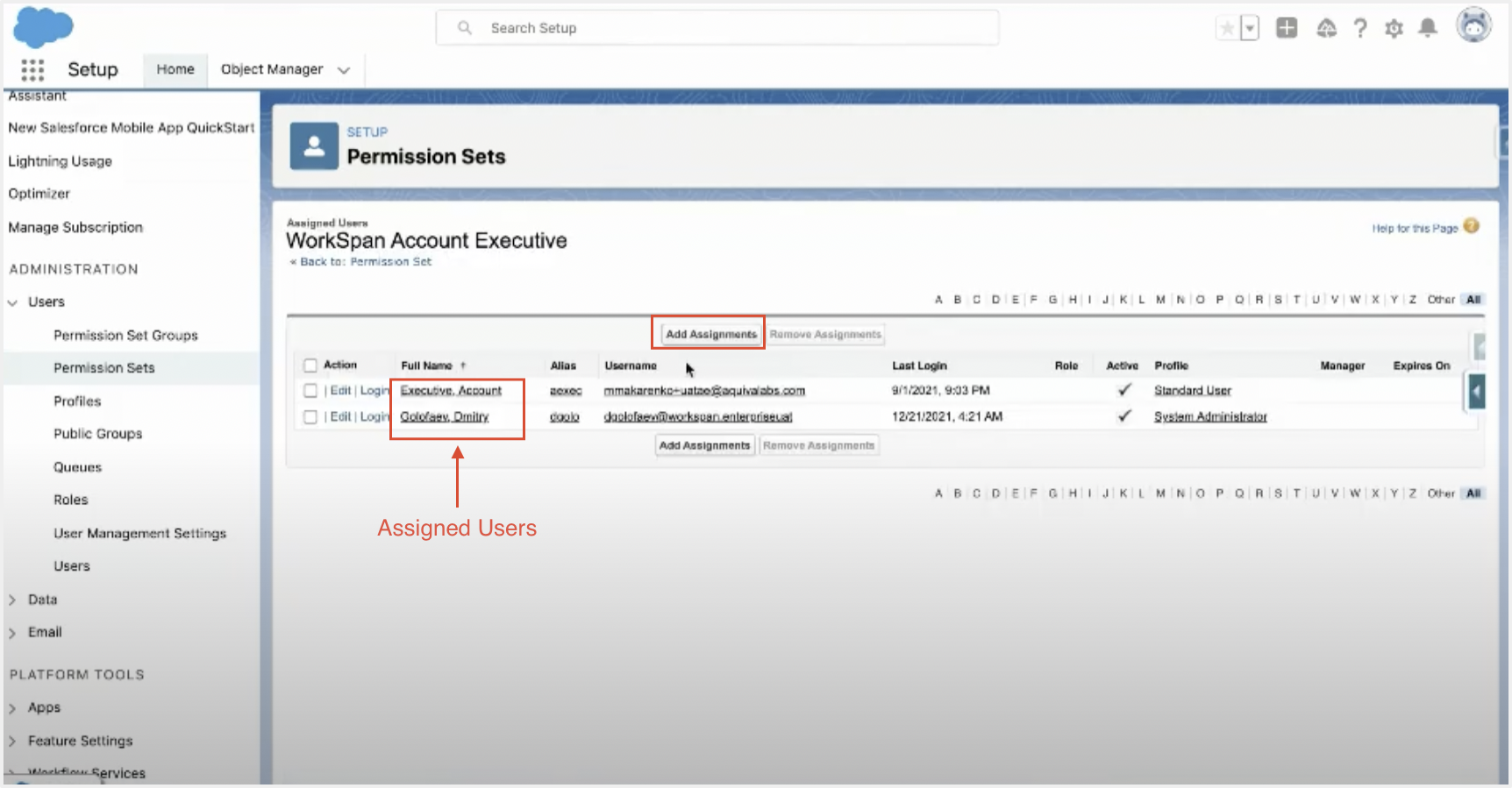Expand the Data section in sidebar
The image size is (1512, 788).
point(12,600)
